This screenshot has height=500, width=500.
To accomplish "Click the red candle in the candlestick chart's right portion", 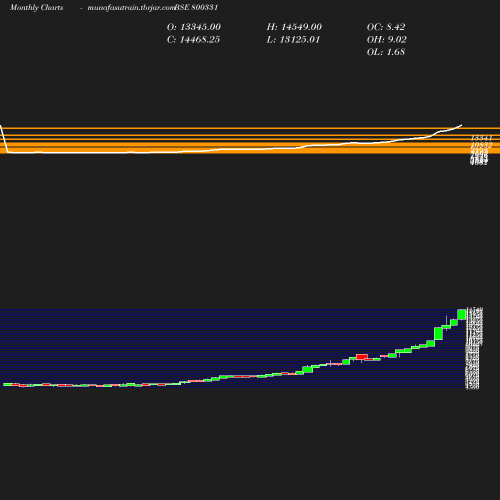I will [x=362, y=357].
